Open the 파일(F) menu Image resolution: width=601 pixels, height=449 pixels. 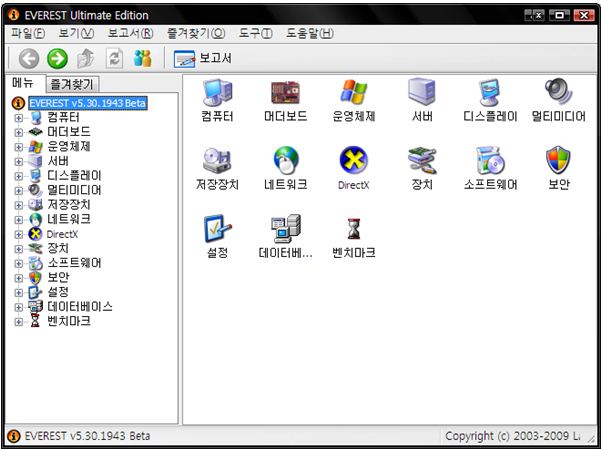(28, 34)
